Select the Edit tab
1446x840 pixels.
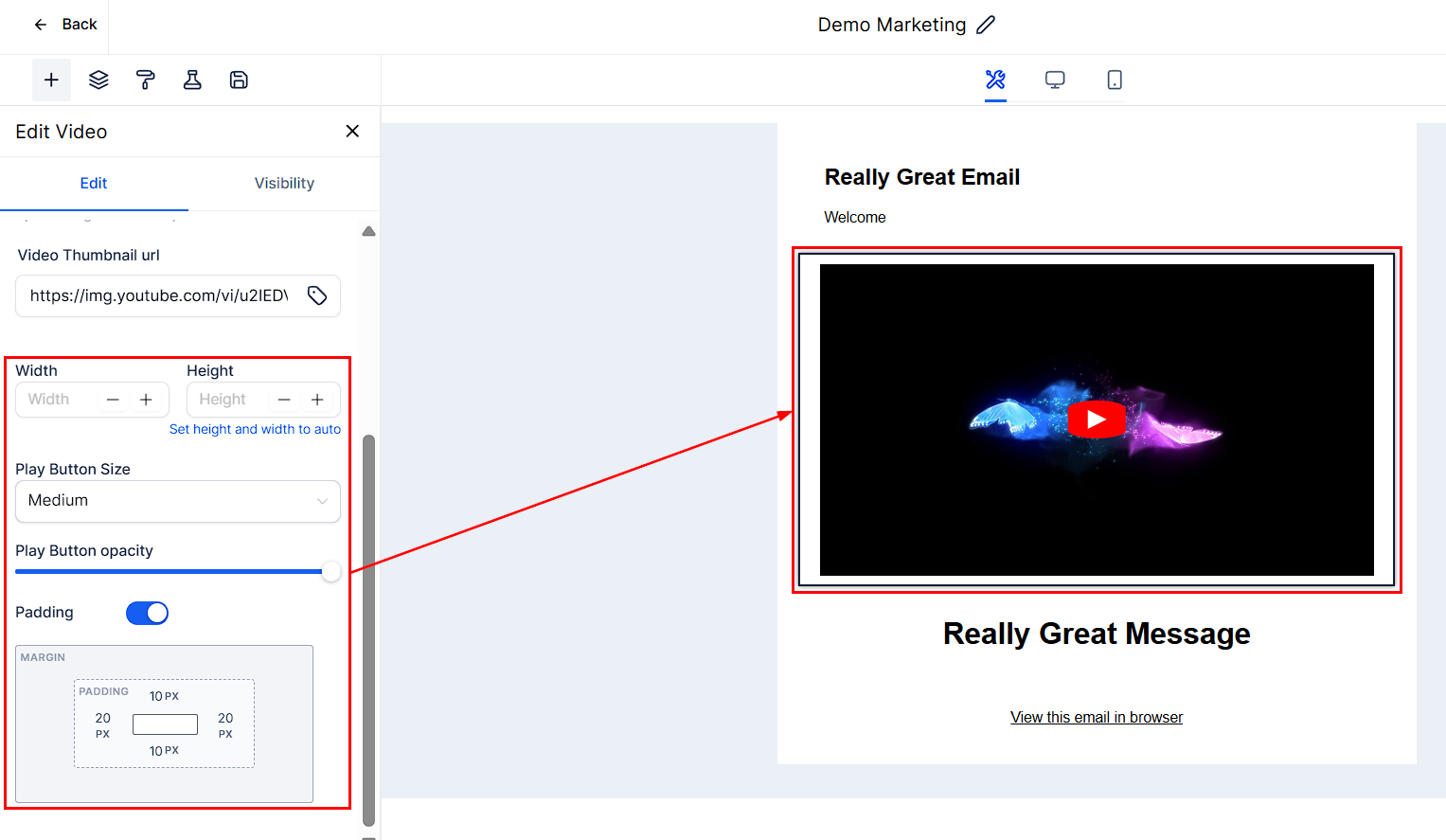pyautogui.click(x=94, y=184)
